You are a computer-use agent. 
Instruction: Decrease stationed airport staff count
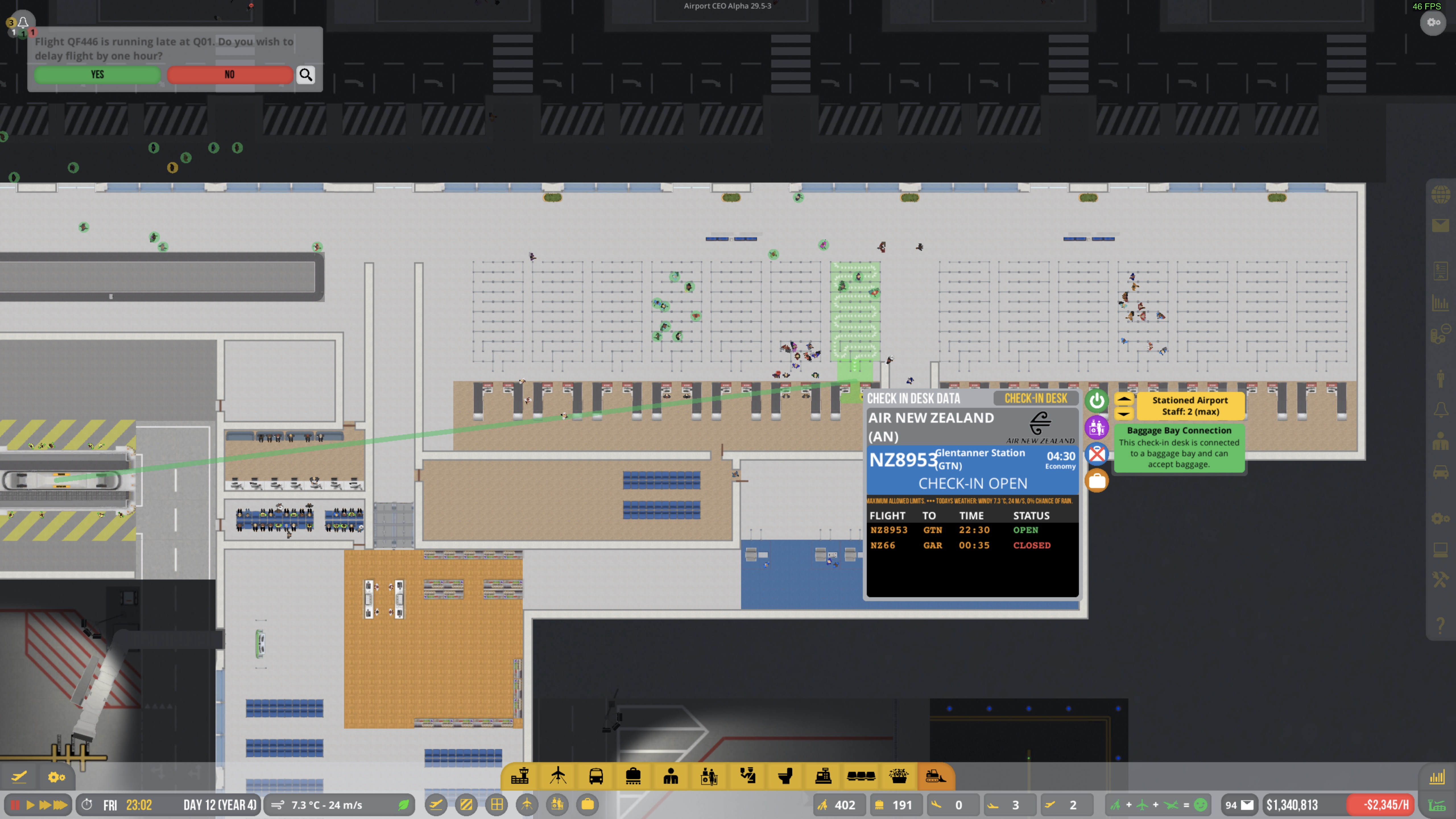point(1124,413)
